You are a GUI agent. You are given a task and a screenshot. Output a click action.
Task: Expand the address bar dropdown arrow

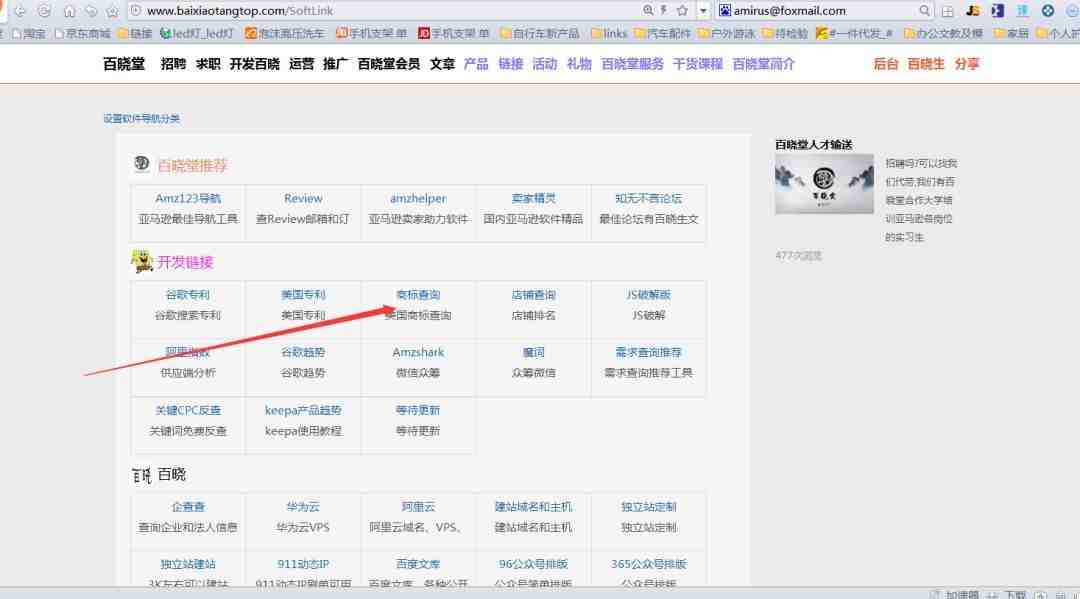coord(703,11)
